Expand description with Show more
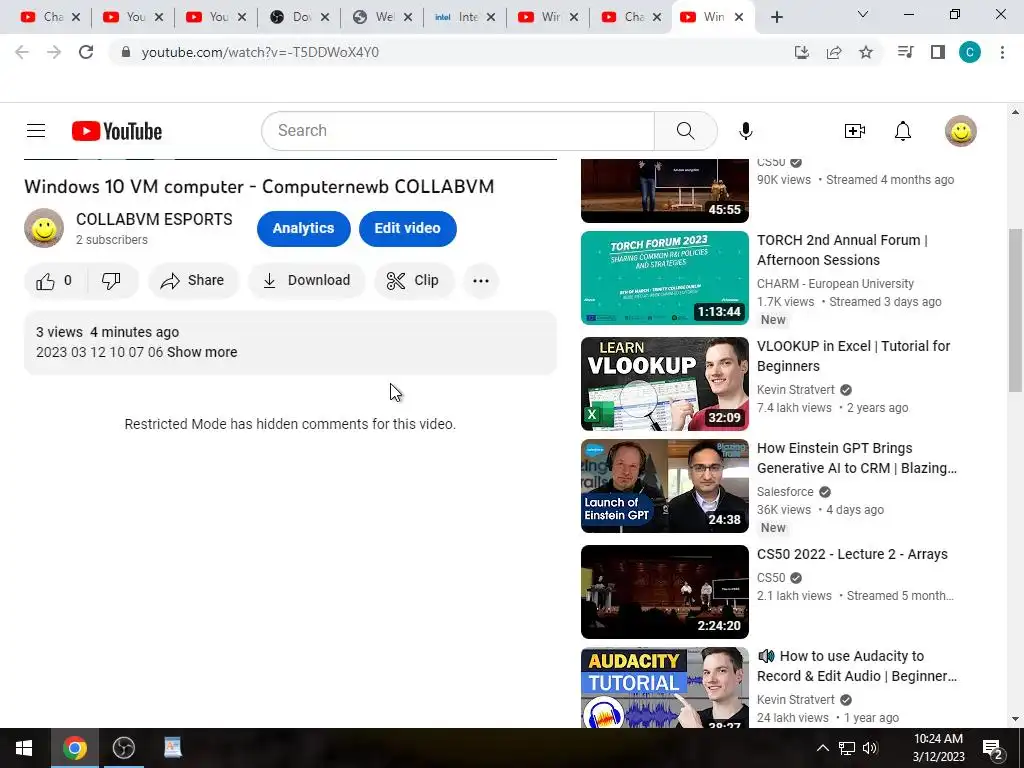Viewport: 1024px width, 768px height. point(202,352)
